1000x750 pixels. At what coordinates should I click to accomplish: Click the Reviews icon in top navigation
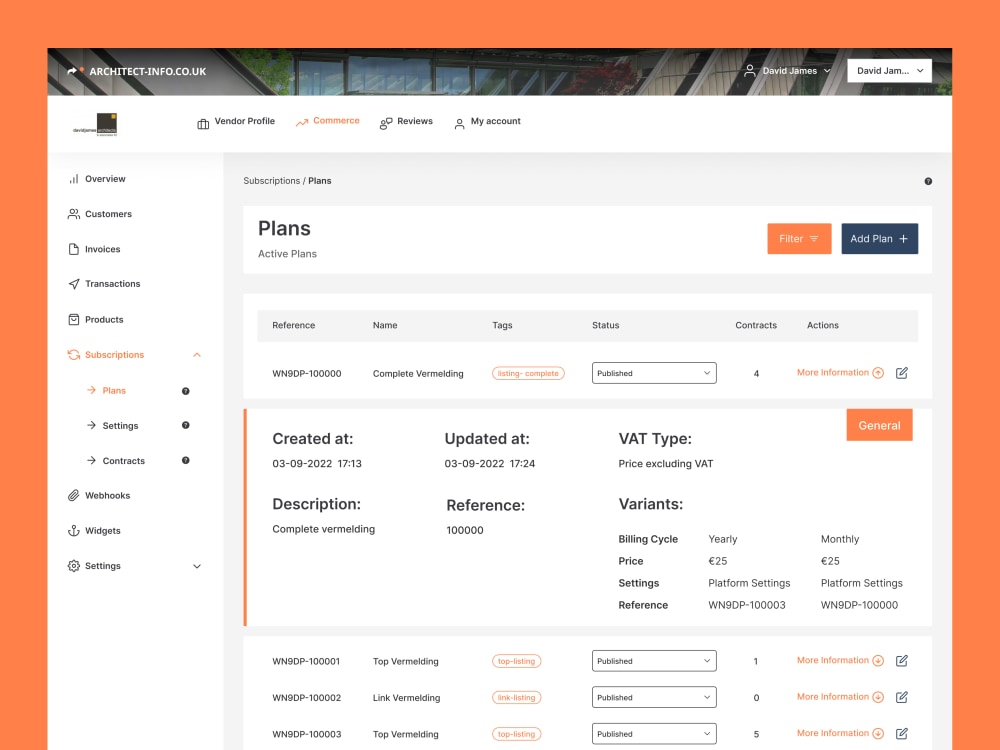point(386,124)
